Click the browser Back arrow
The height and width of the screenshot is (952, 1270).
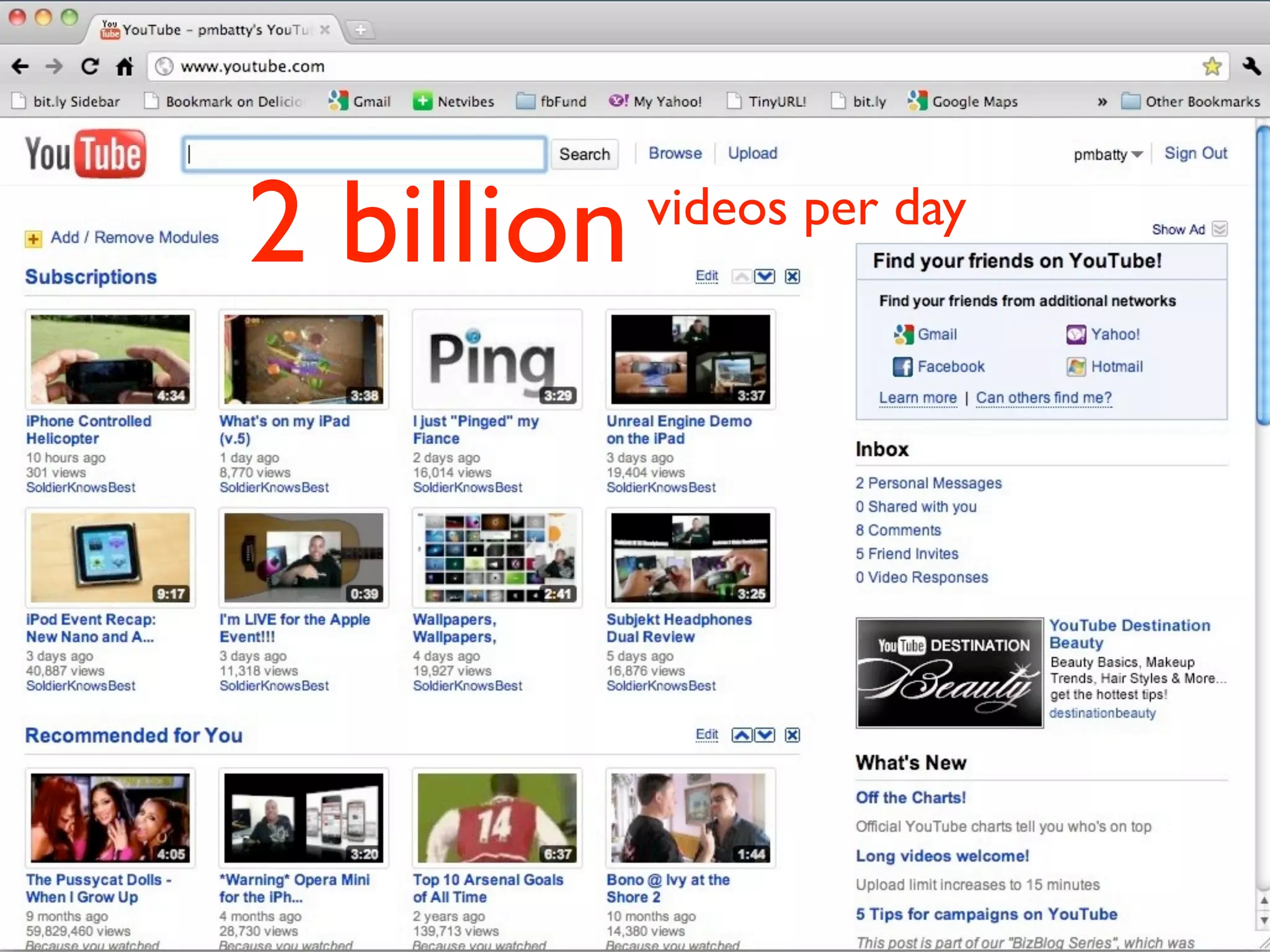[20, 66]
